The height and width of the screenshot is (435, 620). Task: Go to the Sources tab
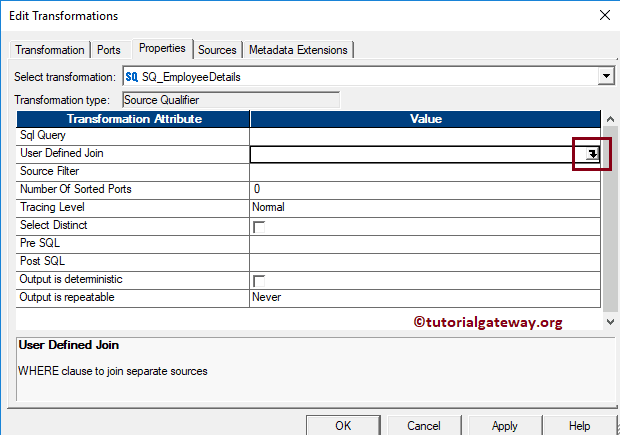(217, 50)
